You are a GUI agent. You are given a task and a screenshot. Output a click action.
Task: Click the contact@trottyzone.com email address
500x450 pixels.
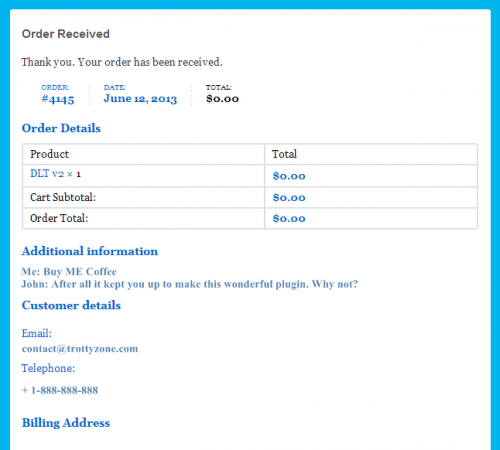(x=80, y=349)
